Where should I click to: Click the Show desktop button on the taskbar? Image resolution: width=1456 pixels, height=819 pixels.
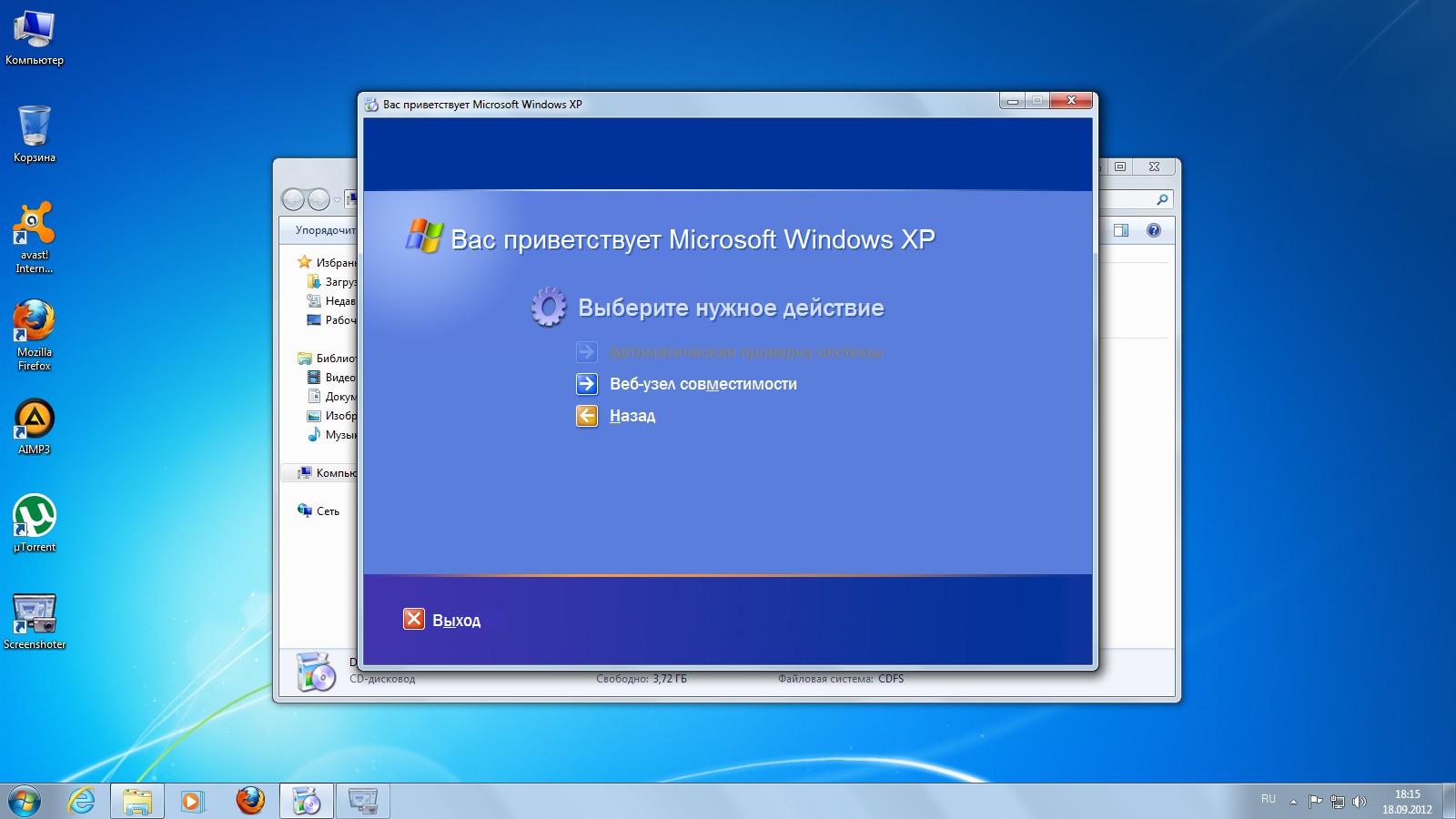pyautogui.click(x=1449, y=801)
